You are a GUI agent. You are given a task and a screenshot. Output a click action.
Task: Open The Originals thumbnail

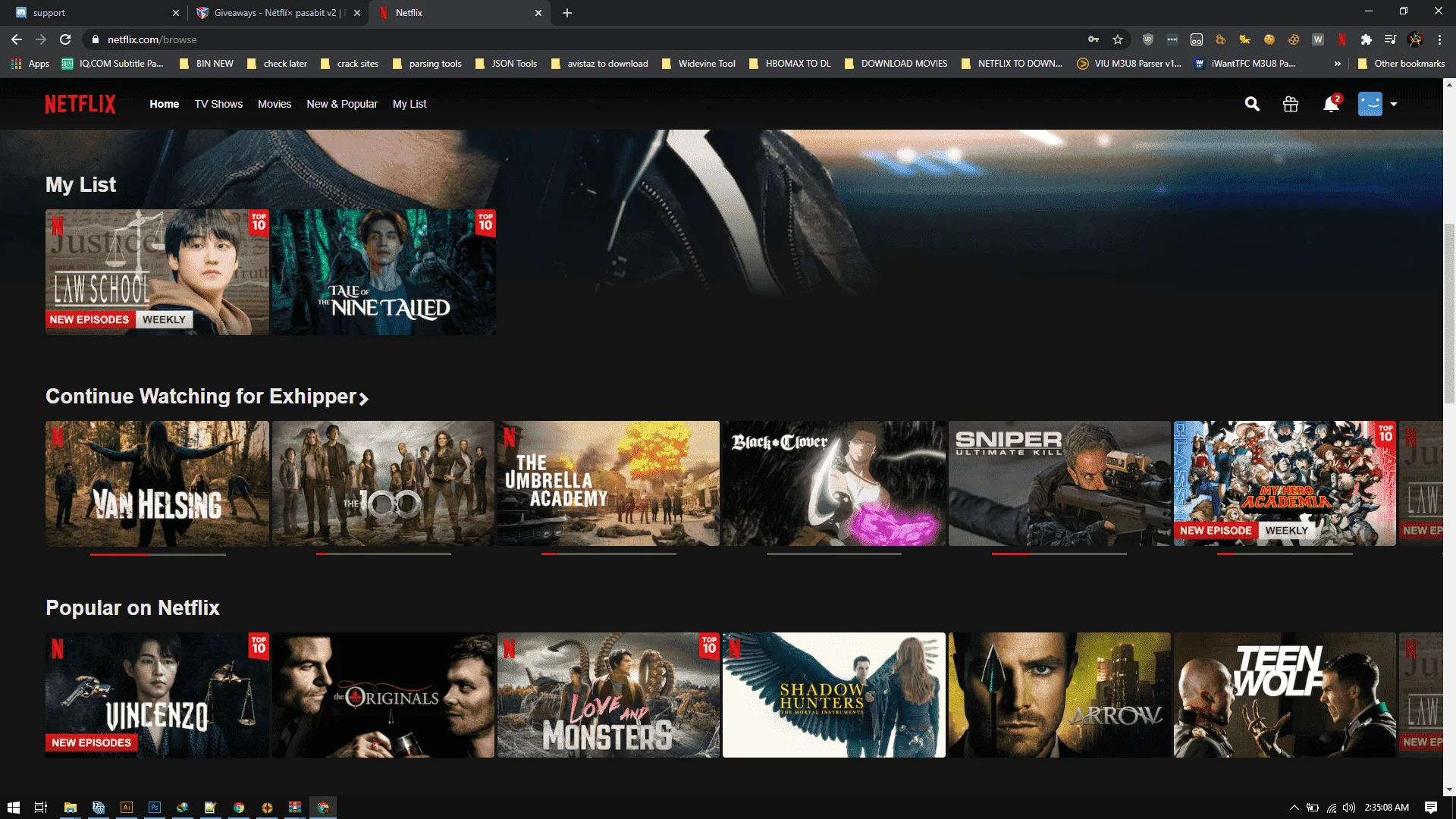[383, 695]
